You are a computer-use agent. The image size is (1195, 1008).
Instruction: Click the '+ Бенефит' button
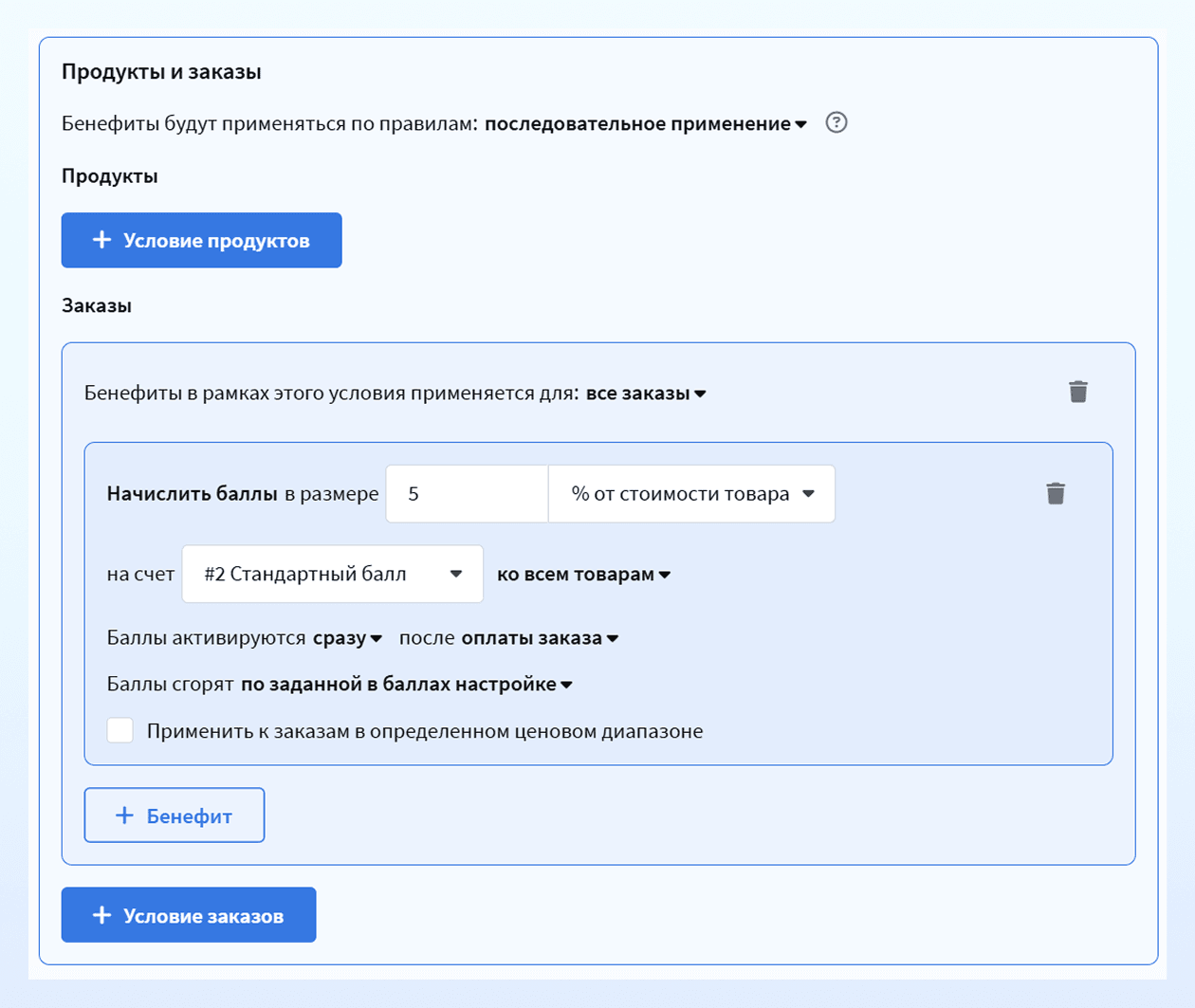[175, 816]
